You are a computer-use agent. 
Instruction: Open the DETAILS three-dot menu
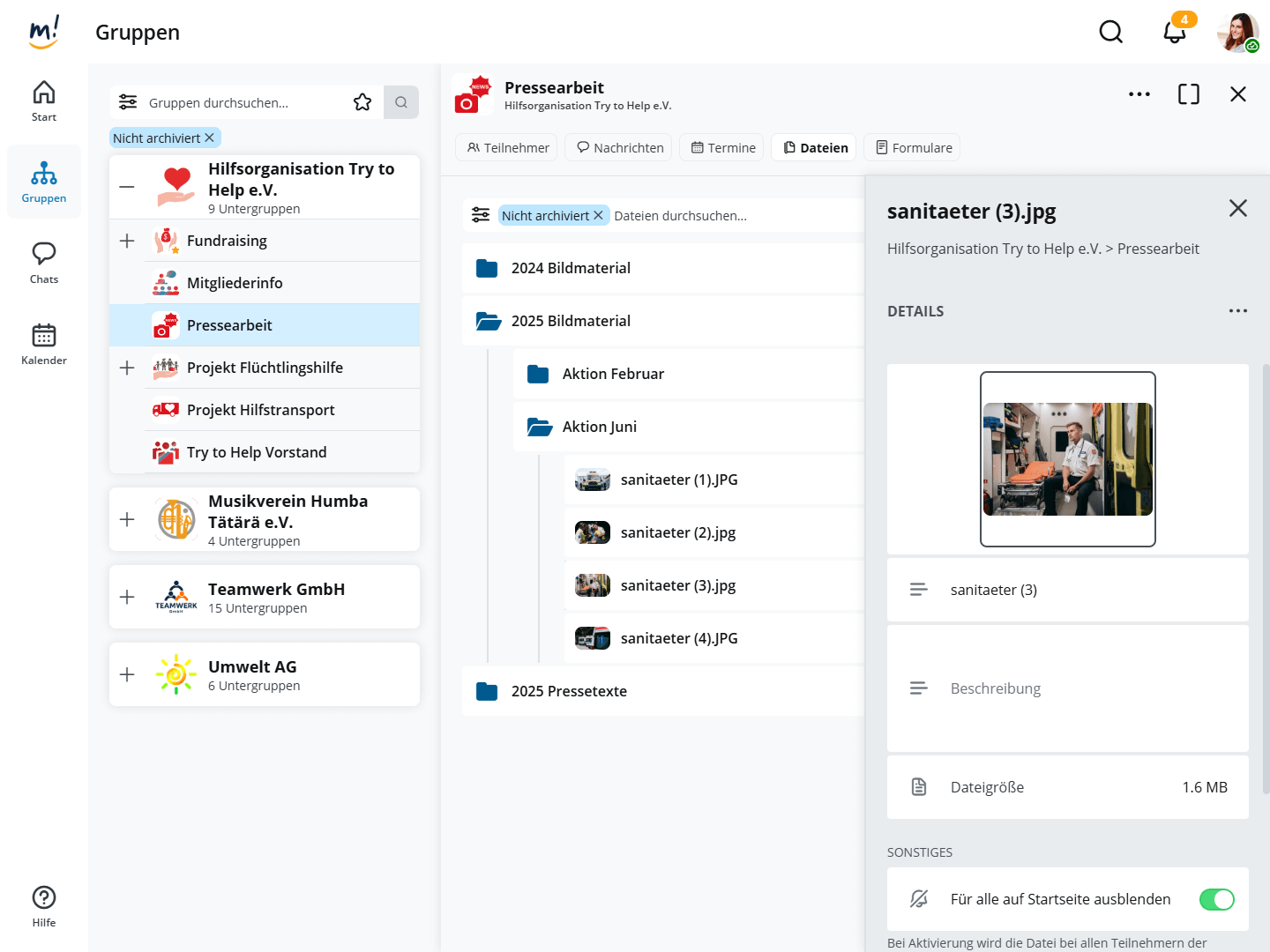[1237, 311]
